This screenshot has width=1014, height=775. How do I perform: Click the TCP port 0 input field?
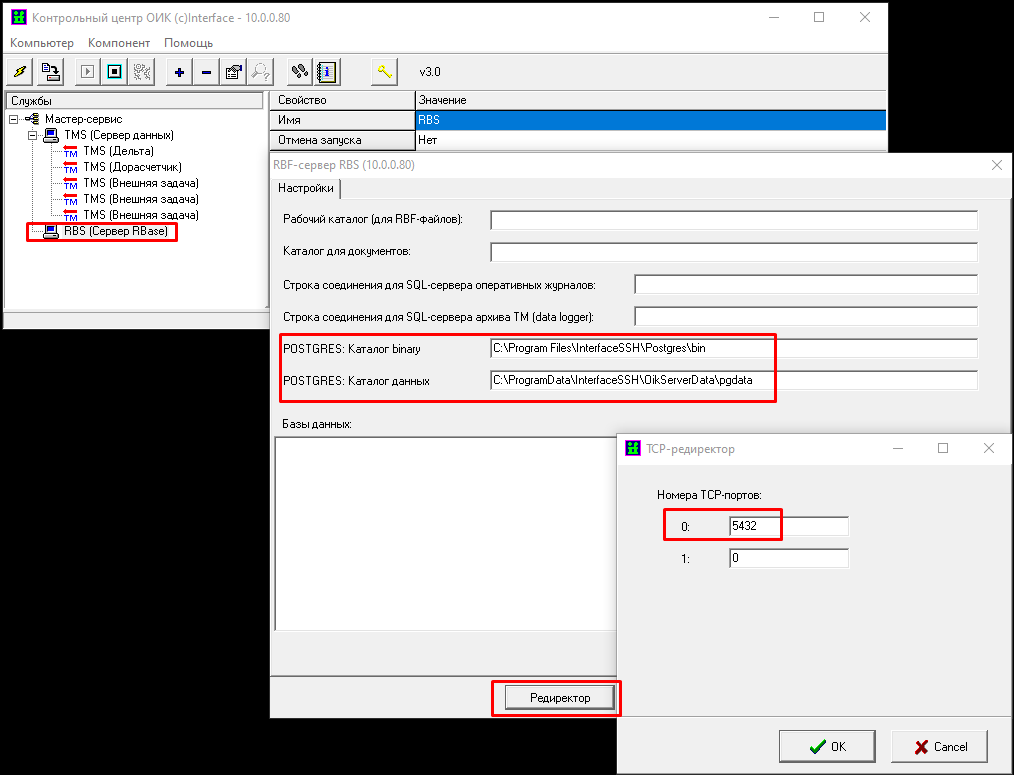point(788,526)
